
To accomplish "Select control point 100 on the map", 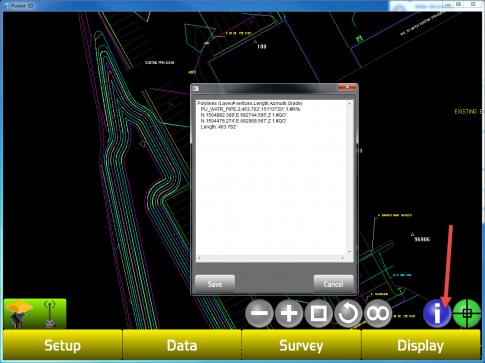I will pyautogui.click(x=255, y=42).
